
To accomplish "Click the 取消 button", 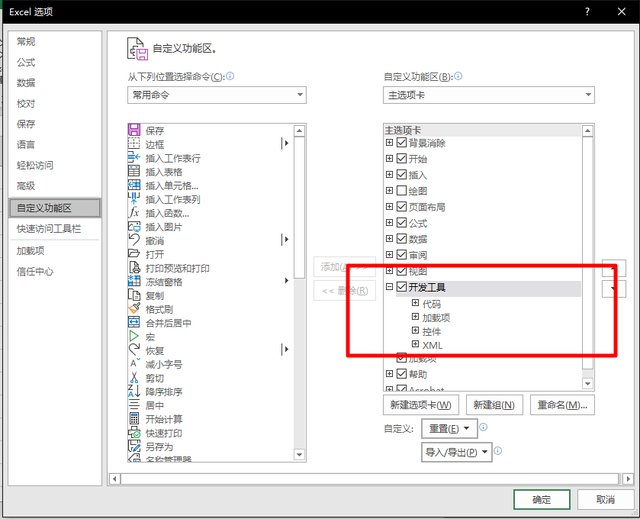I will point(605,499).
